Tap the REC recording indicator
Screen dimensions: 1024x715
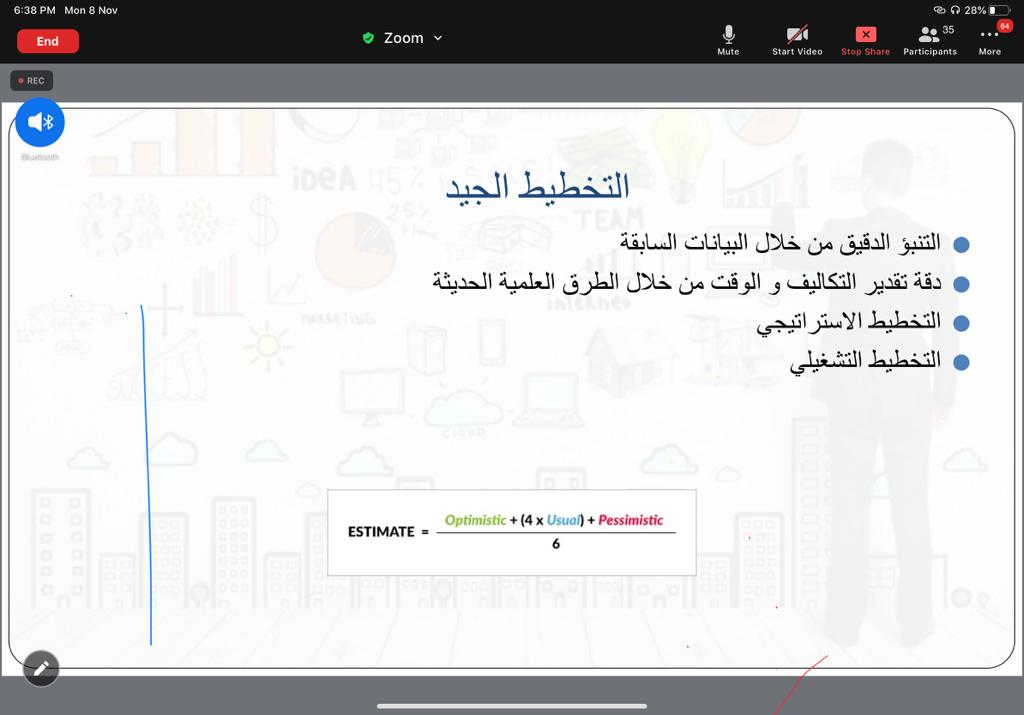pyautogui.click(x=32, y=81)
